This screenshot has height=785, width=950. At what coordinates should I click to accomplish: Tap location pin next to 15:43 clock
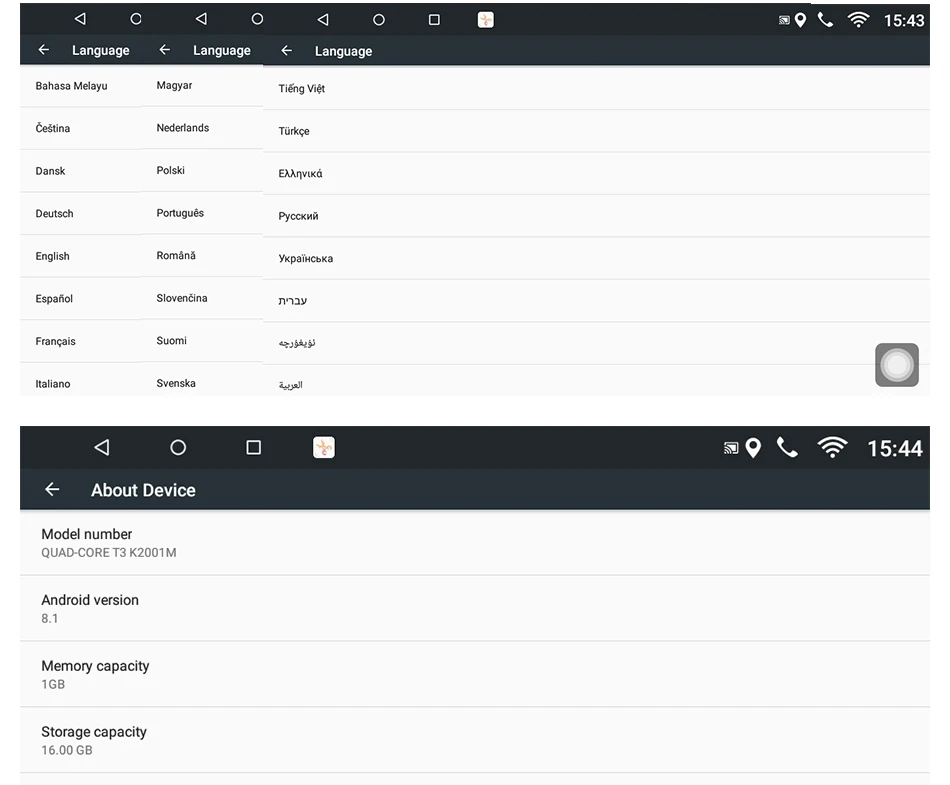pyautogui.click(x=800, y=21)
